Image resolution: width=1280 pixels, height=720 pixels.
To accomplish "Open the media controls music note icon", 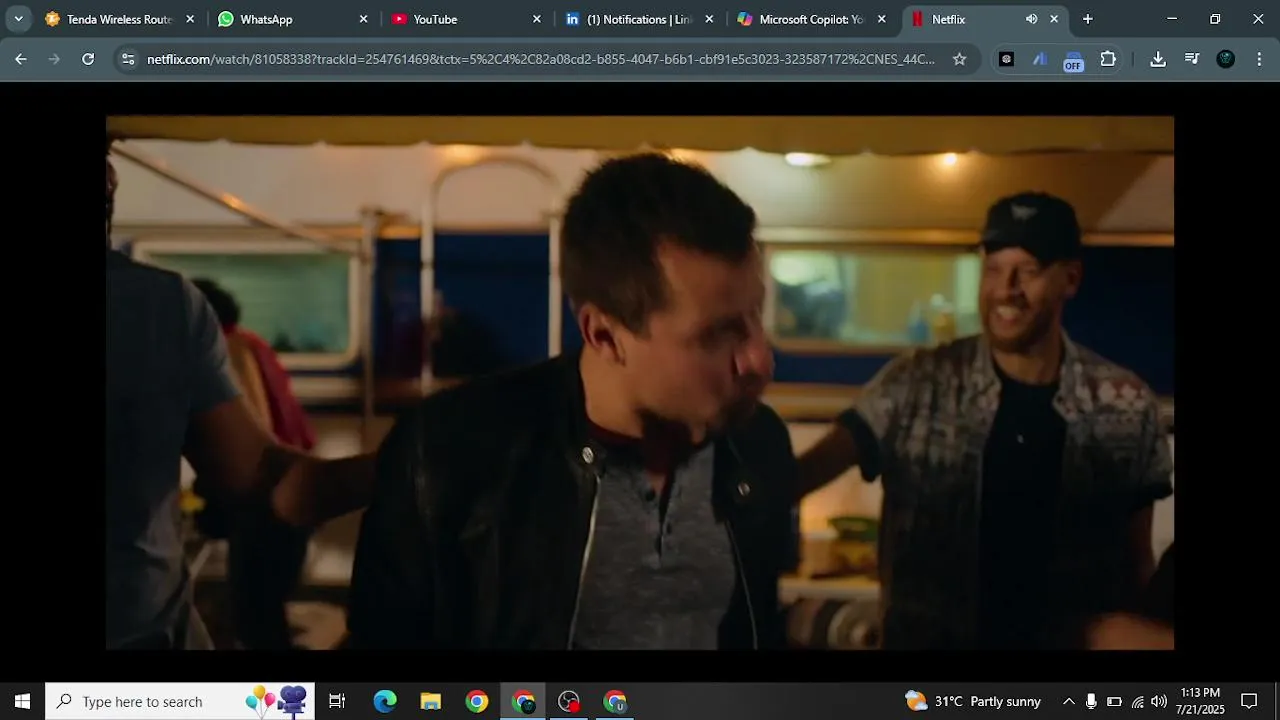I will click(x=1192, y=59).
